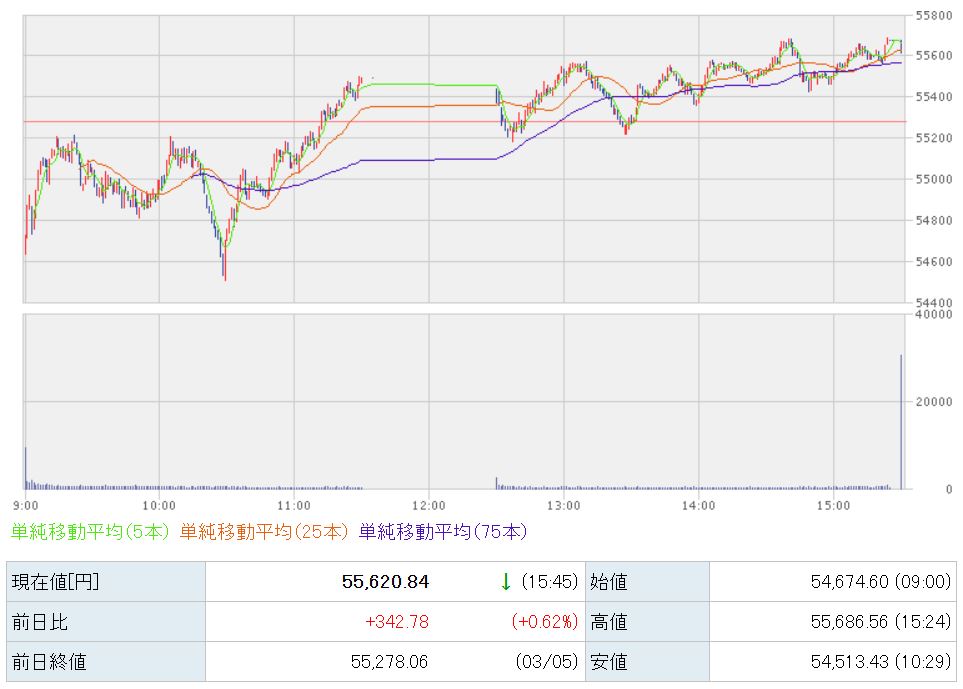Click the purple 単純移動平均(75本) legend
This screenshot has width=963, height=689.
[442, 532]
